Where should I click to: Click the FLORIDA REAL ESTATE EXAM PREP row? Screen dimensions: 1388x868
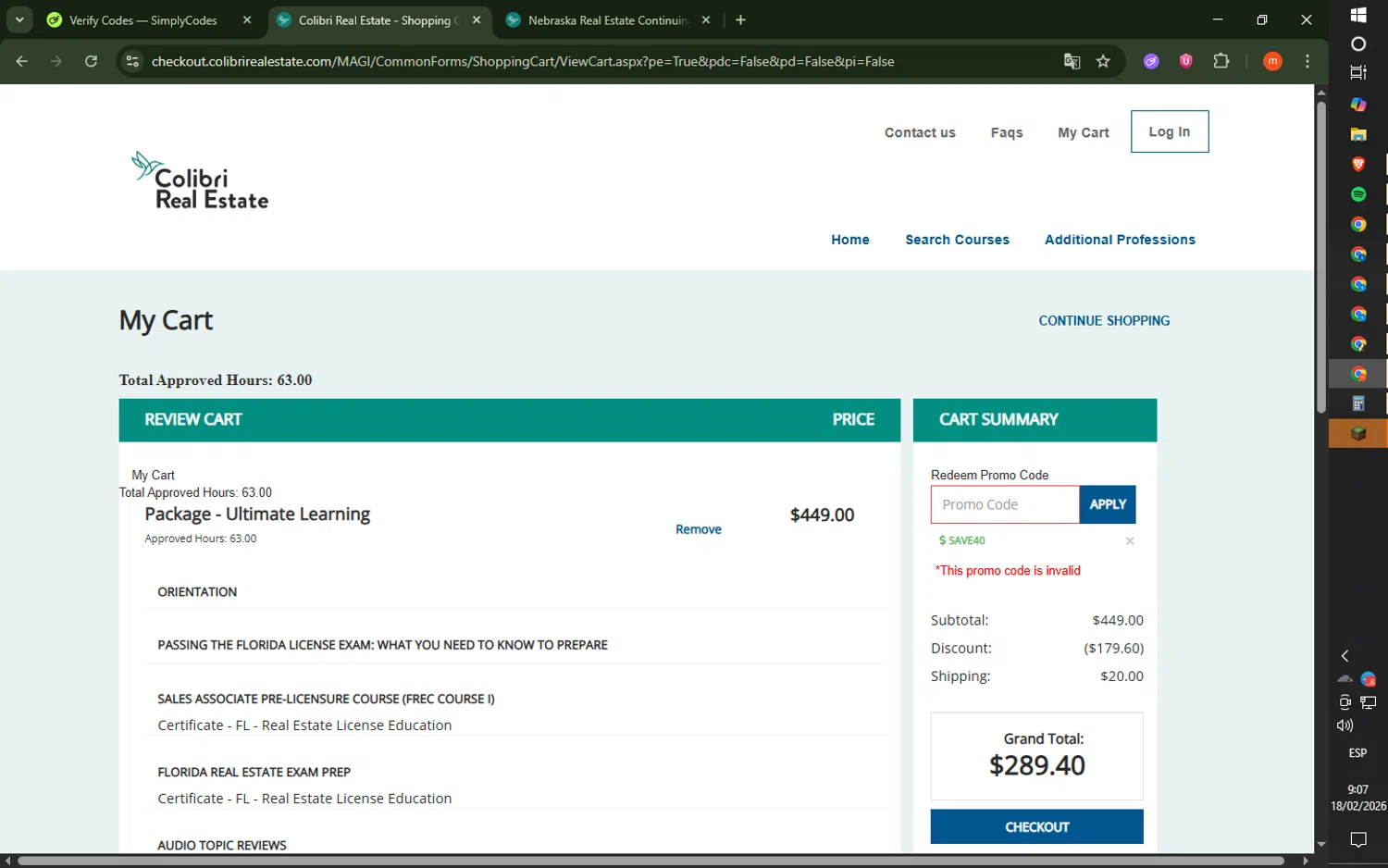[254, 772]
